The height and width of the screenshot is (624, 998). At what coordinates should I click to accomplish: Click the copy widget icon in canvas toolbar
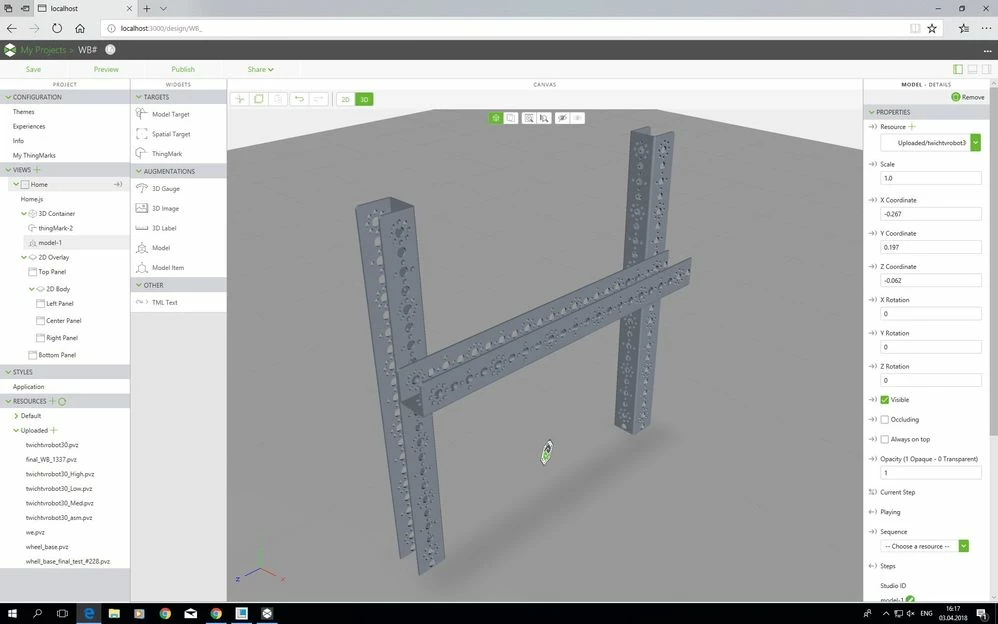(259, 99)
